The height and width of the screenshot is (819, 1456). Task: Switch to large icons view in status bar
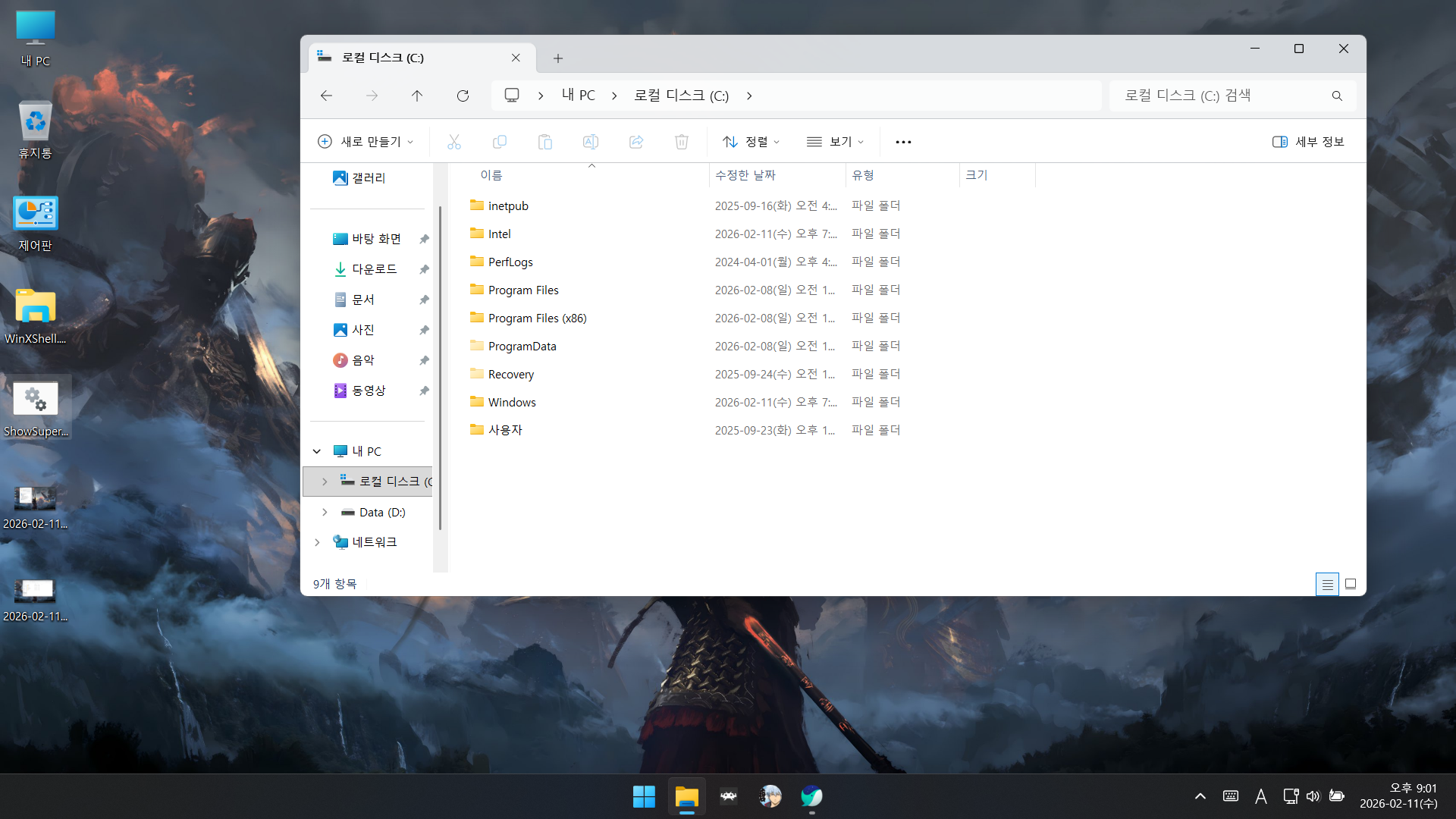point(1351,584)
